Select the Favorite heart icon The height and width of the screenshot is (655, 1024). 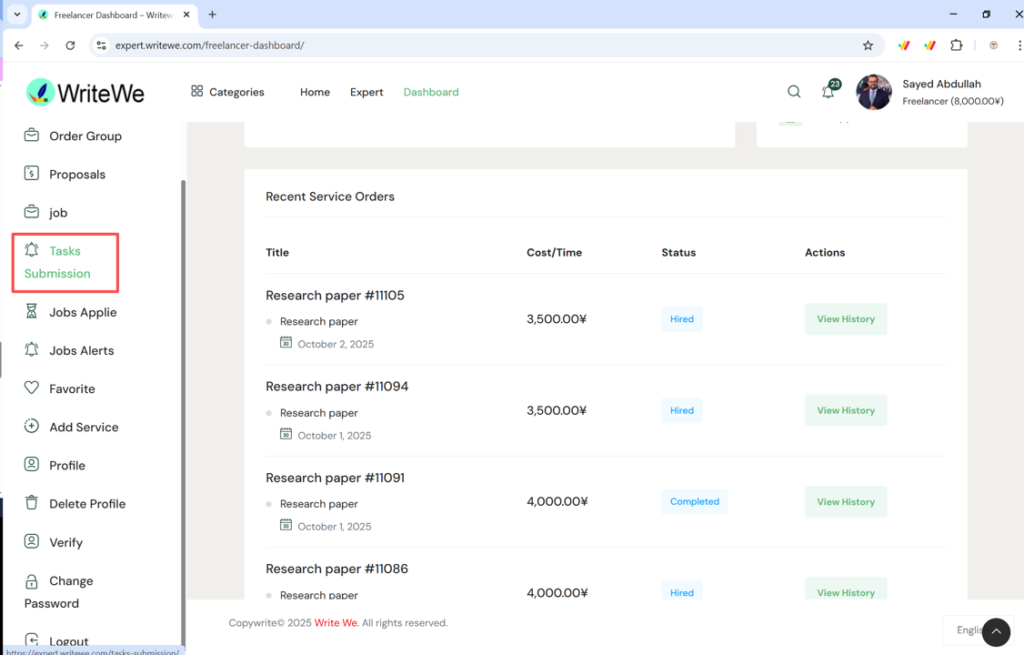[x=32, y=388]
